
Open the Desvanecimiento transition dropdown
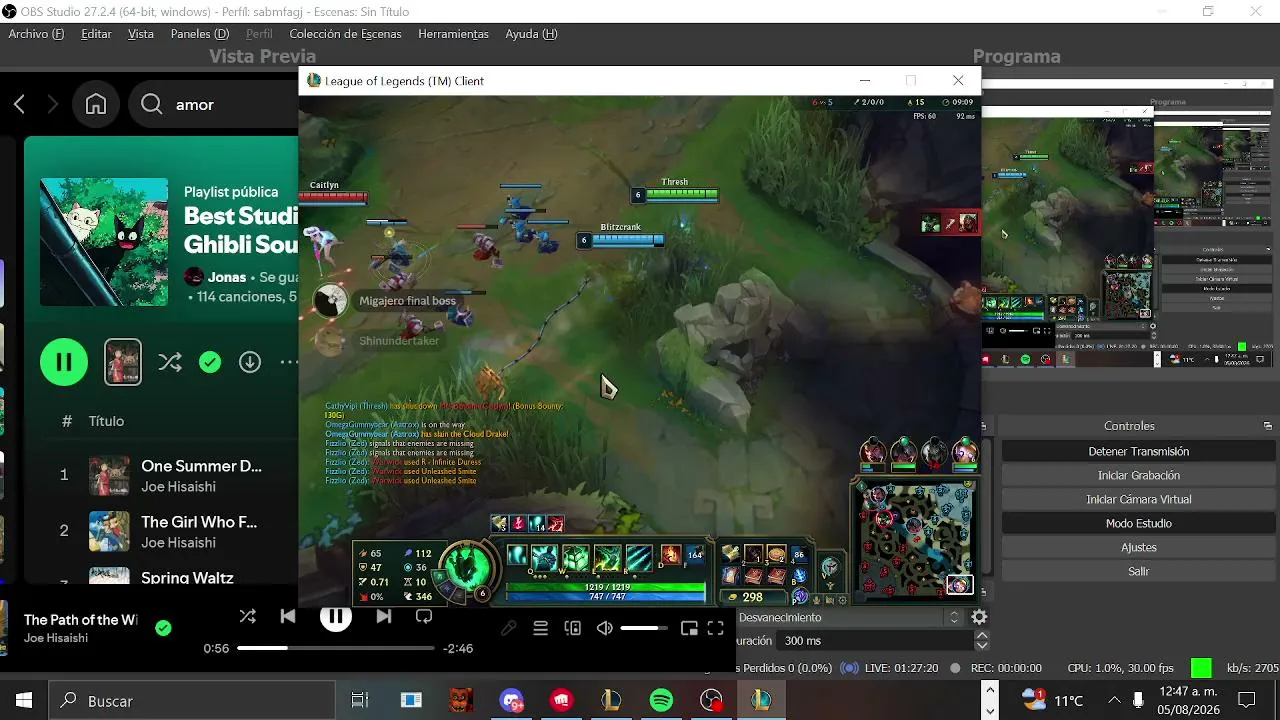point(849,618)
